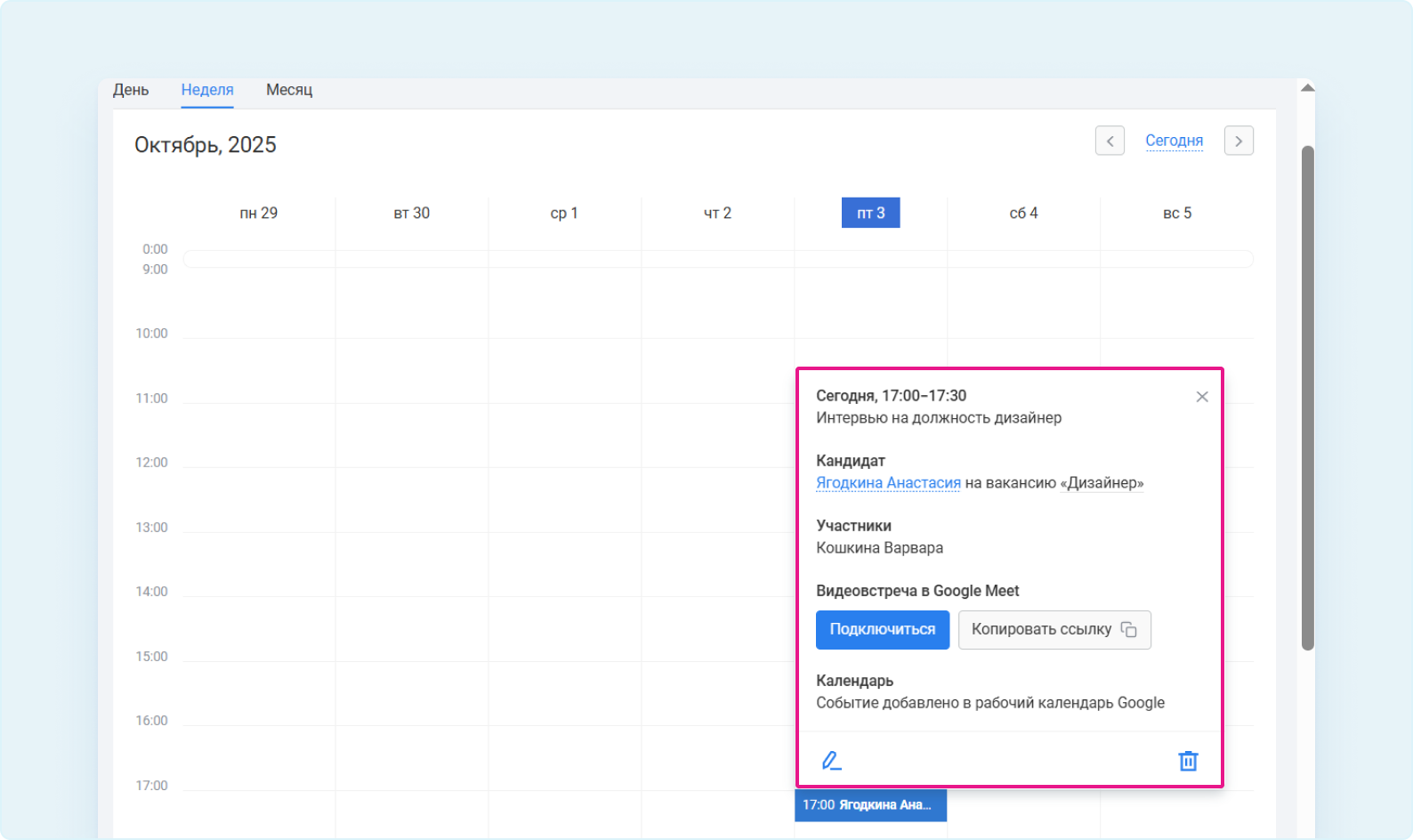Click the all-day row under ср 1

click(x=564, y=259)
